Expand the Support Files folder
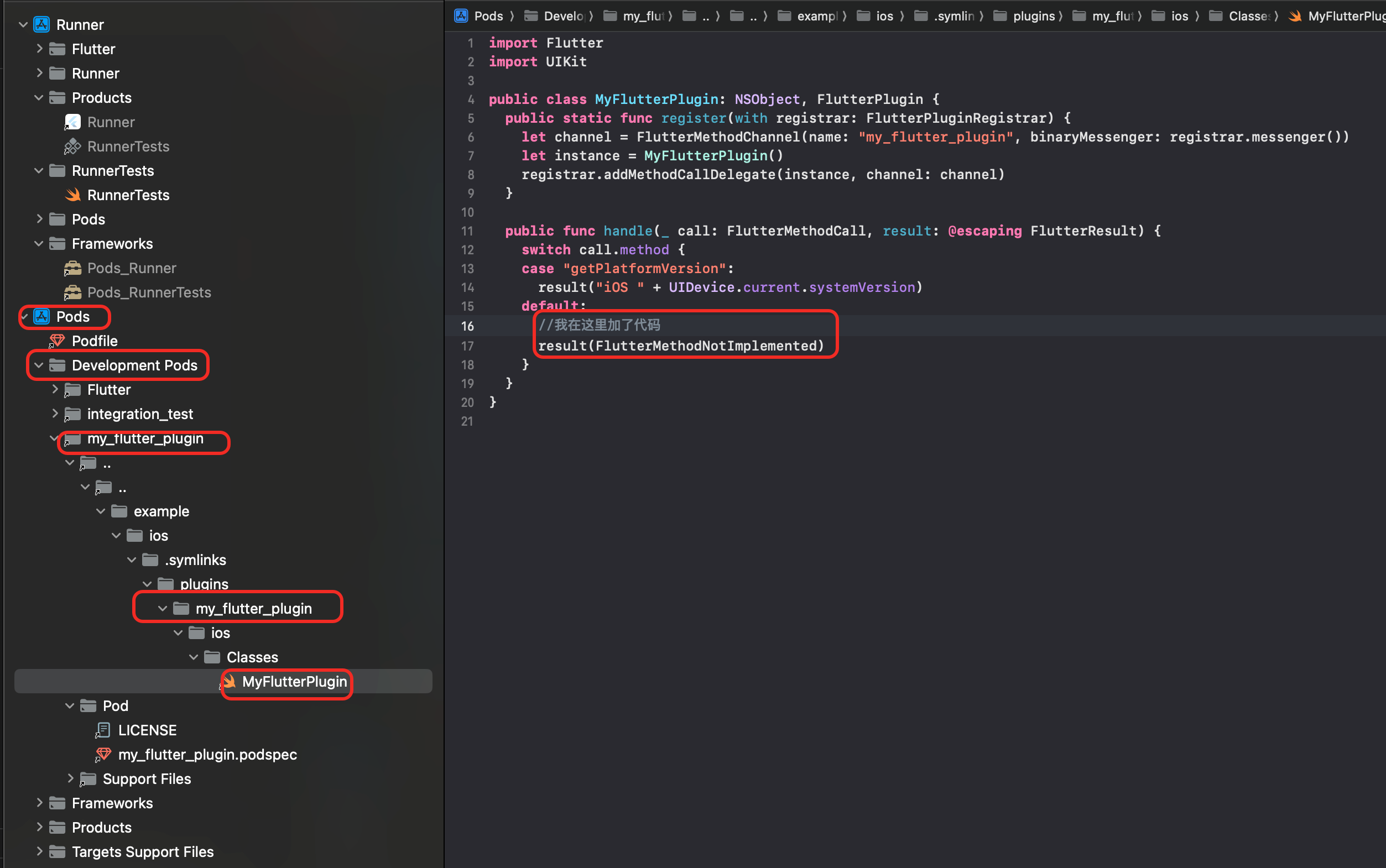This screenshot has width=1386, height=868. pyautogui.click(x=70, y=778)
